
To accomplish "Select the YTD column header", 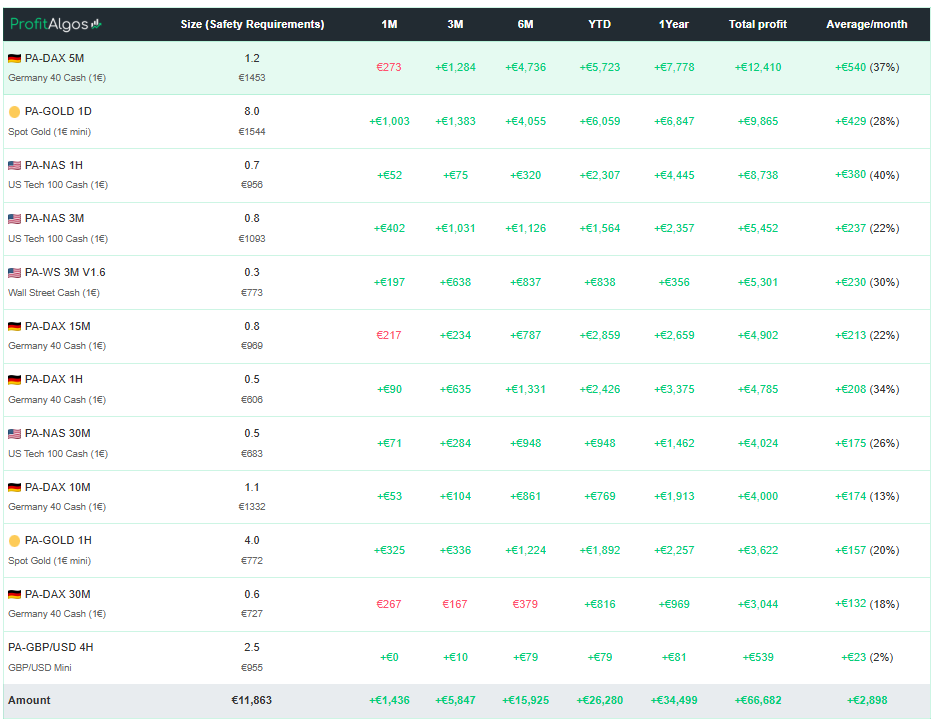I will 599,24.
